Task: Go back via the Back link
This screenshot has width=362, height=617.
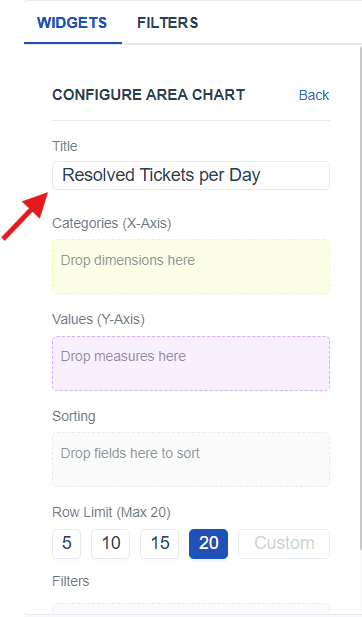Action: click(314, 95)
